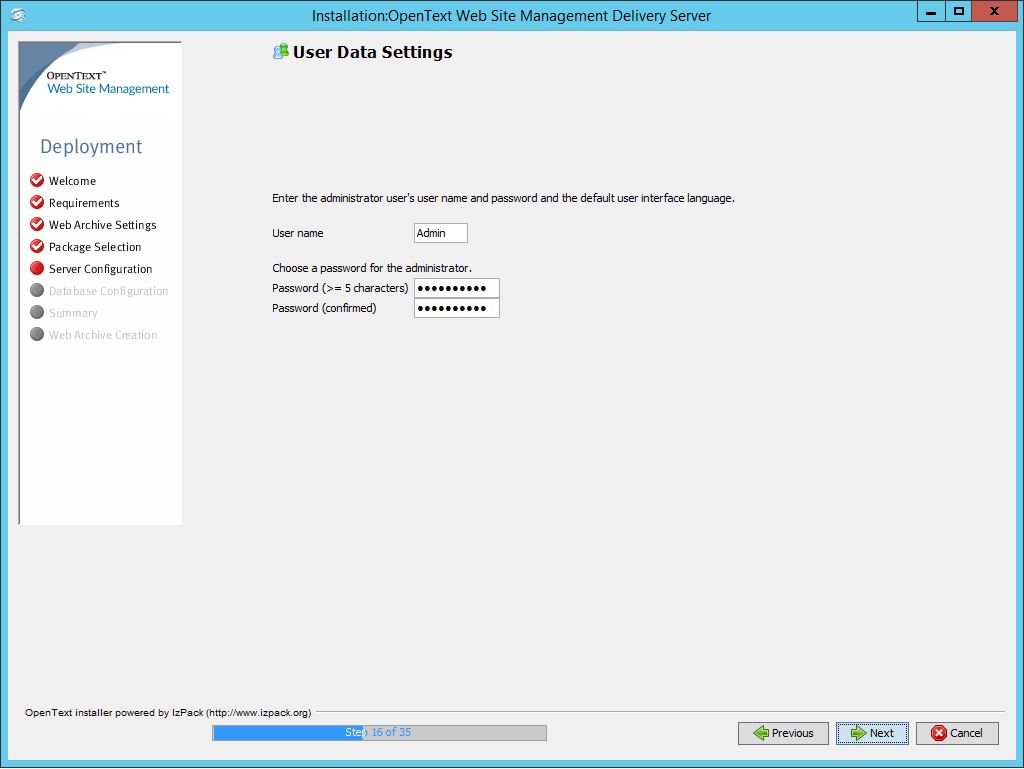This screenshot has height=769, width=1024.
Task: Close the installer window
Action: 995,12
